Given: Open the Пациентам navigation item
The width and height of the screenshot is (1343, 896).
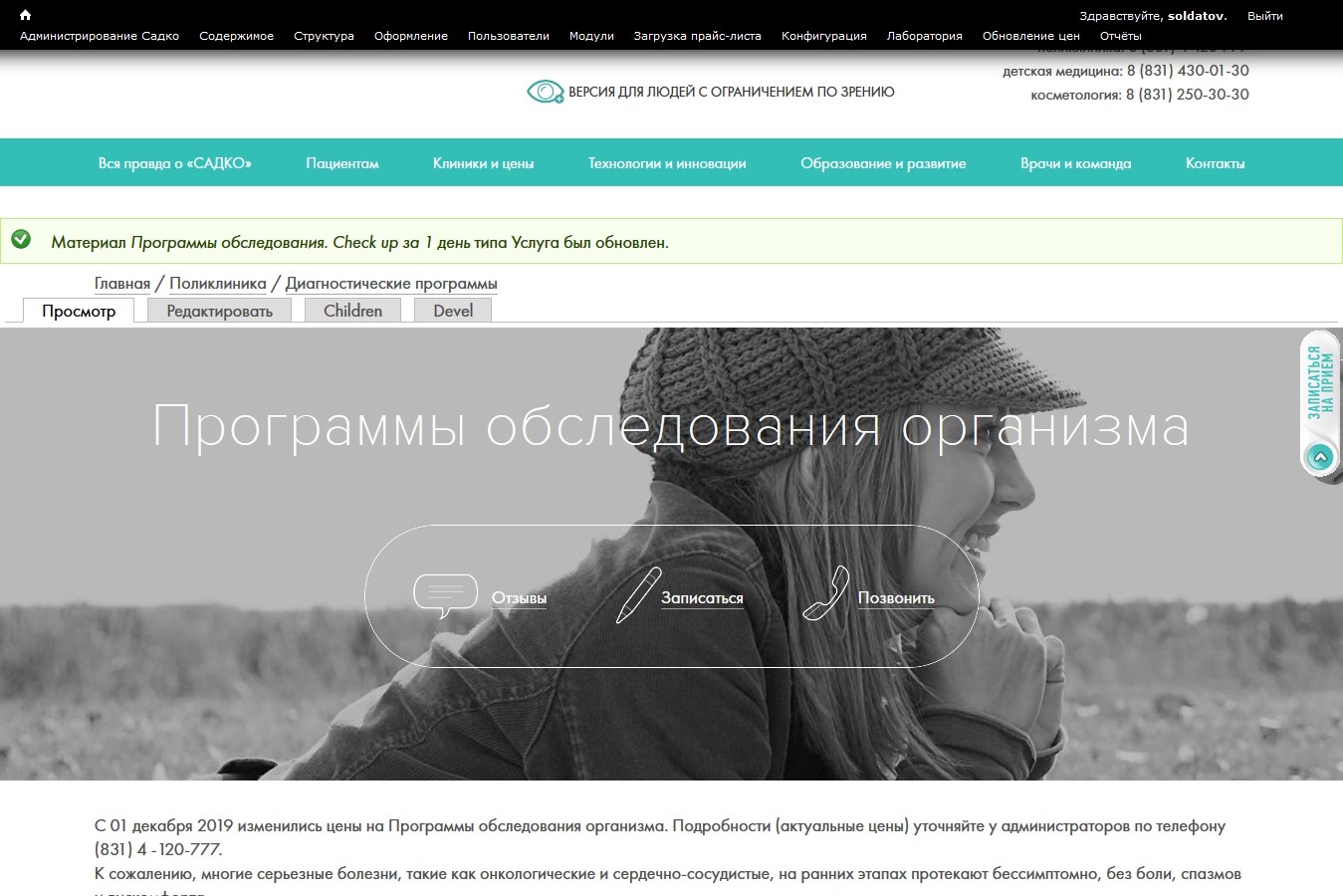Looking at the screenshot, I should 342,163.
